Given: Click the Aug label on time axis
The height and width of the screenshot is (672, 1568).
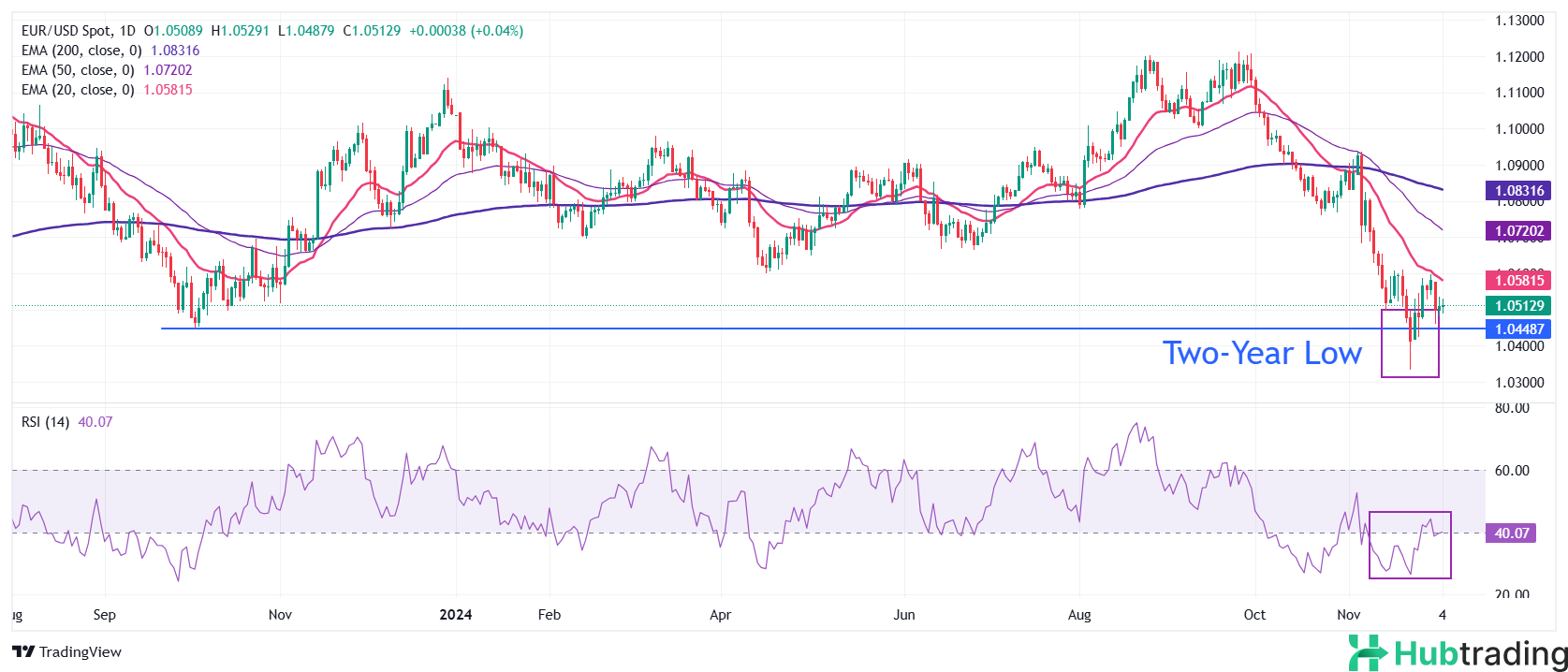Looking at the screenshot, I should (1079, 615).
